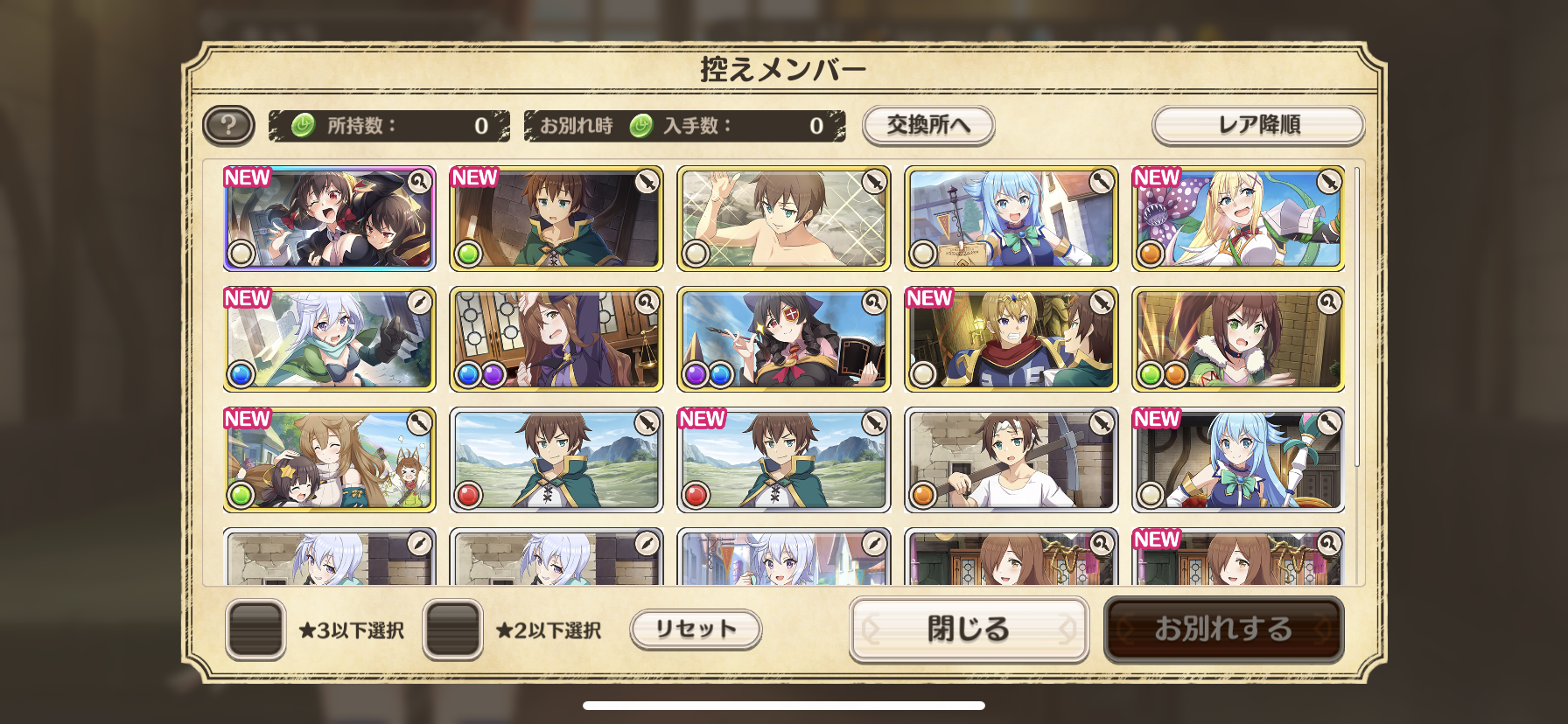Tap the green element orb on Kazuma card
1568x724 pixels.
pos(468,254)
